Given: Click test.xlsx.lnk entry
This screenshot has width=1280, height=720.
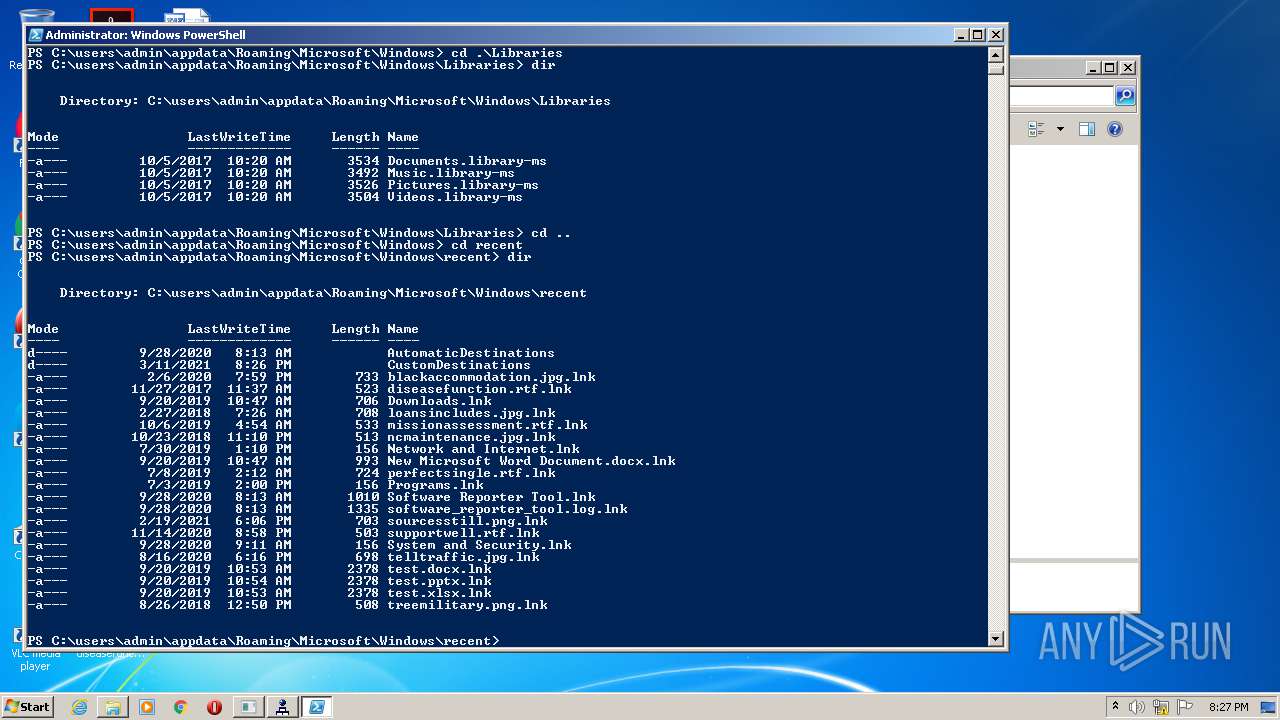Looking at the screenshot, I should tap(439, 593).
